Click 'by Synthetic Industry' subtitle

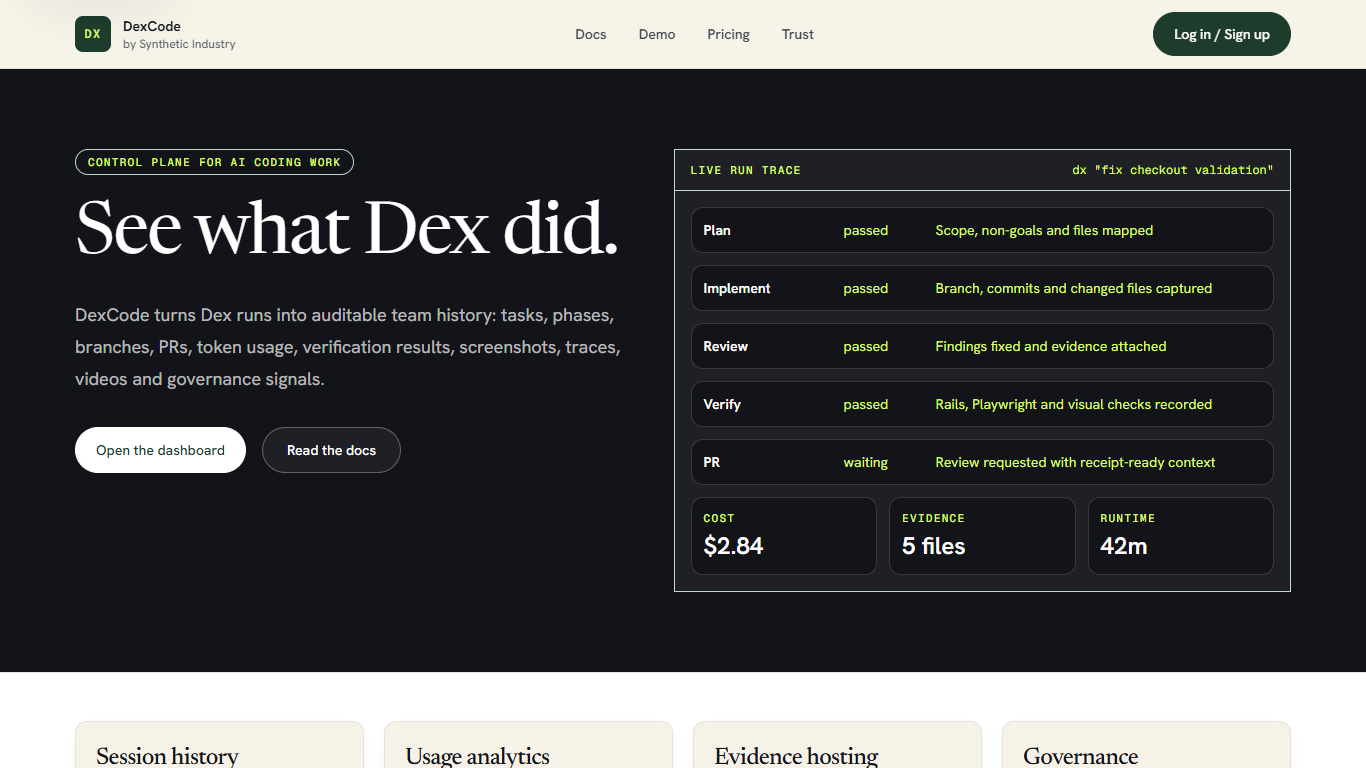[180, 44]
